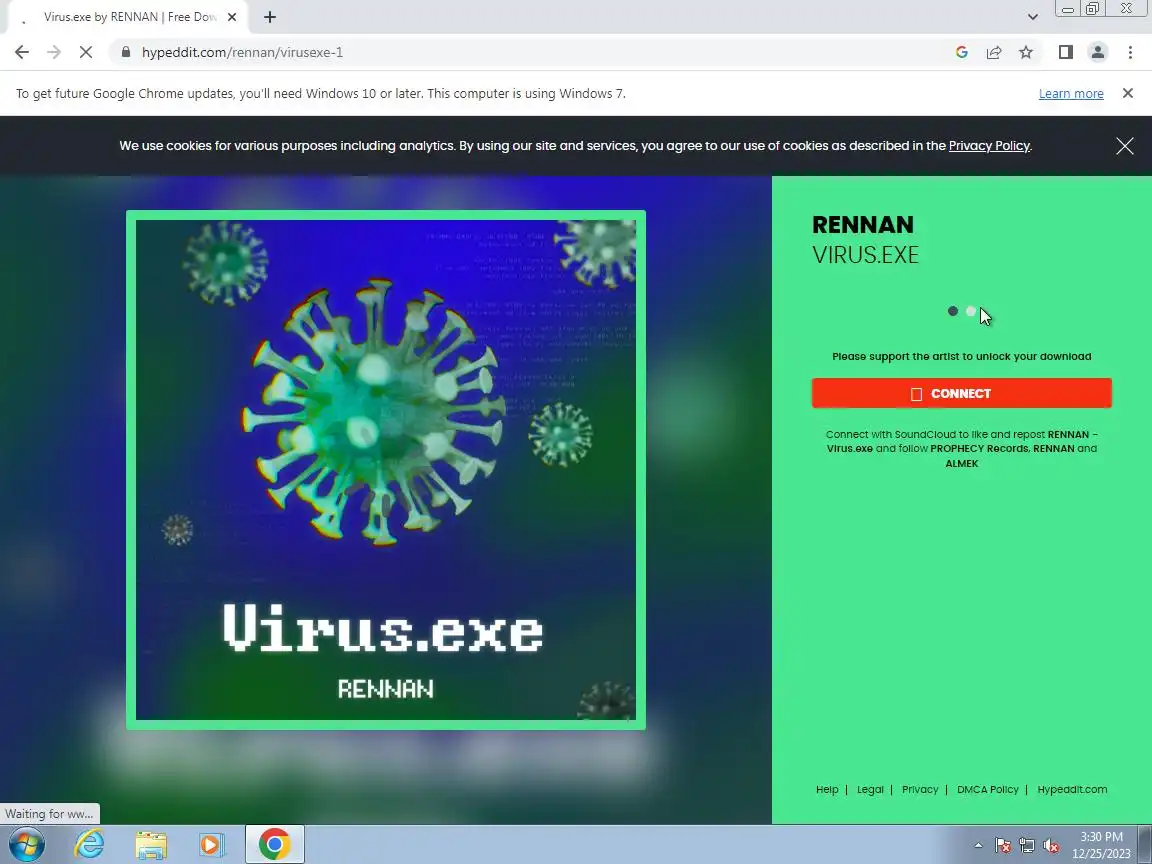Screen dimensions: 1152x864
Task: Close the Virus.exe by RENNAN tab
Action: click(232, 17)
